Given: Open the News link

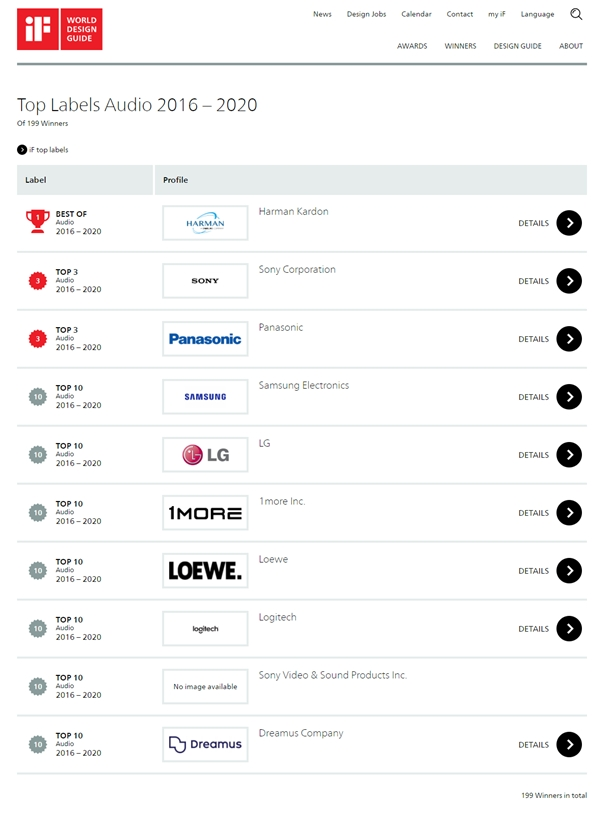Looking at the screenshot, I should [322, 14].
